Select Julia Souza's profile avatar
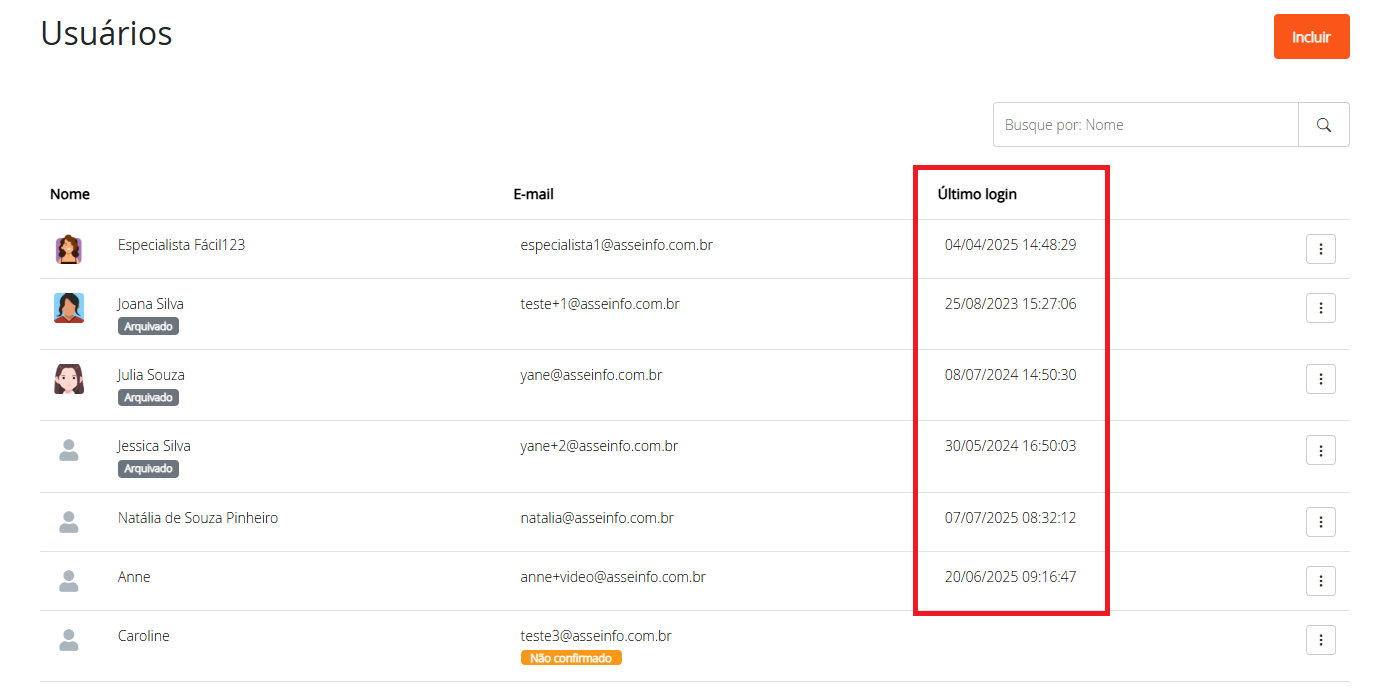 click(x=69, y=379)
